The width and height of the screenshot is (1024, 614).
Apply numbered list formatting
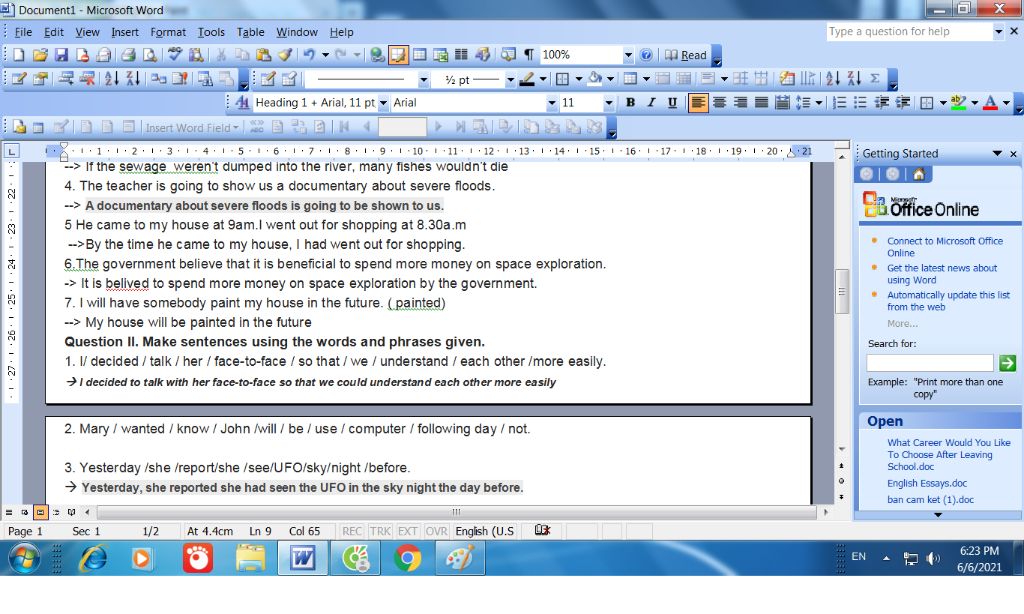840,103
